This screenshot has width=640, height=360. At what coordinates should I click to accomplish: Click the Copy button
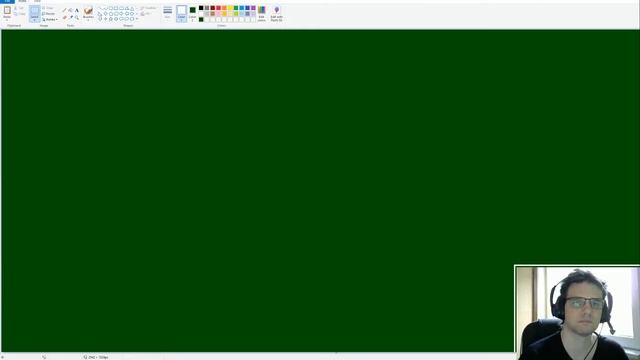point(20,14)
